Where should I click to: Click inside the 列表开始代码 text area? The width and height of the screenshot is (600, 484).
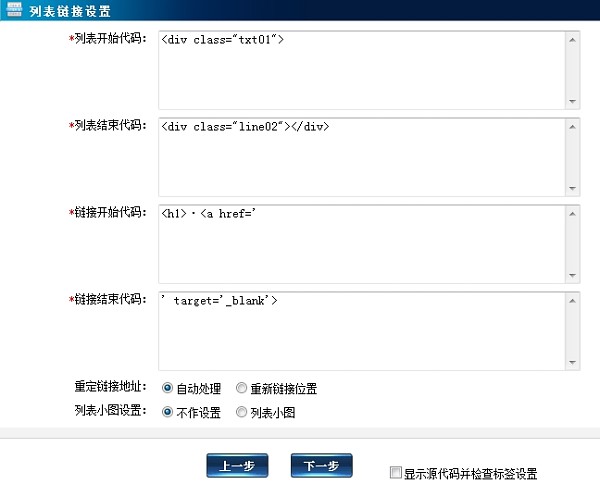[x=360, y=69]
